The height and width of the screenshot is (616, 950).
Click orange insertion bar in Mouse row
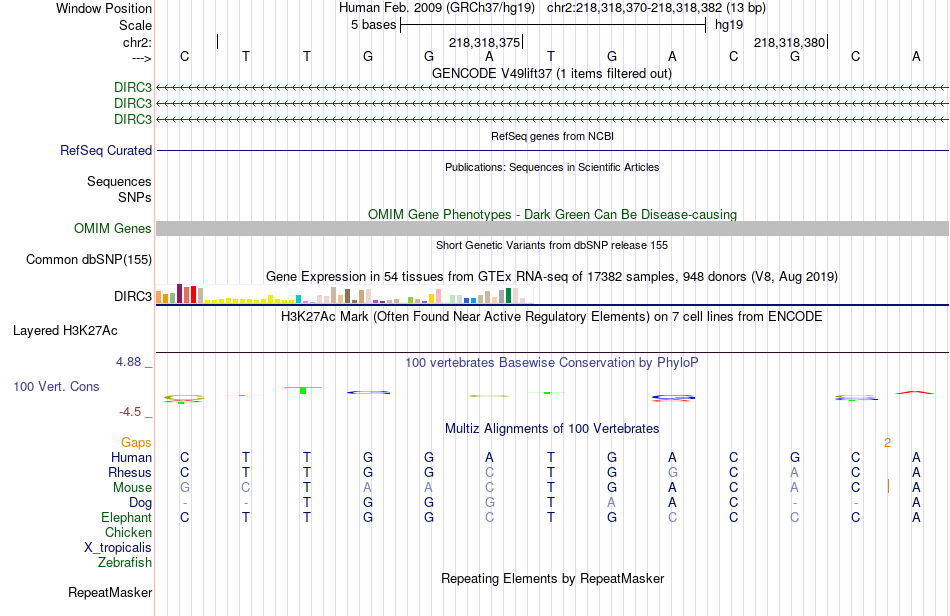coord(888,486)
